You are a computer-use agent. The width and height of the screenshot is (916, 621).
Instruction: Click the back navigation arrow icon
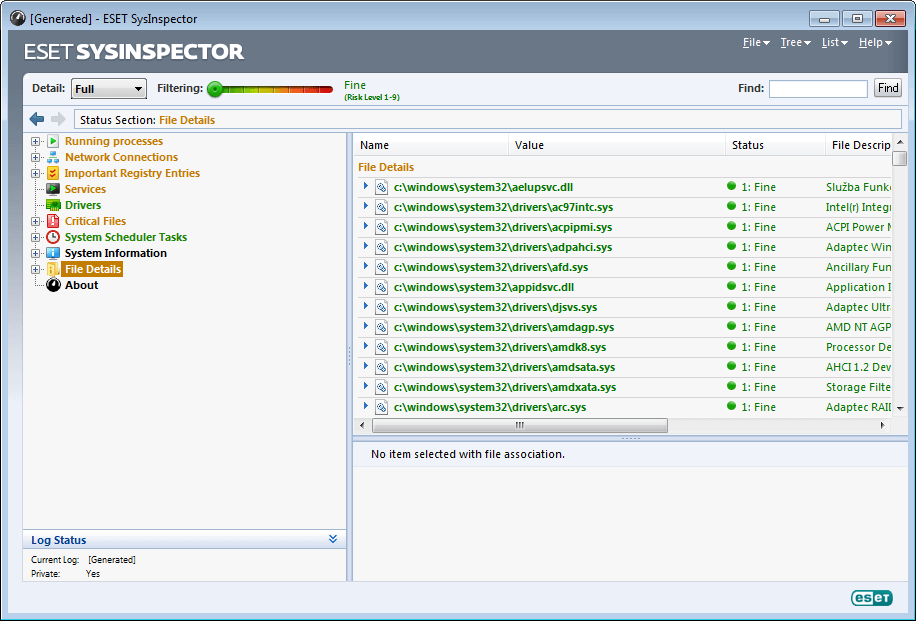point(37,119)
